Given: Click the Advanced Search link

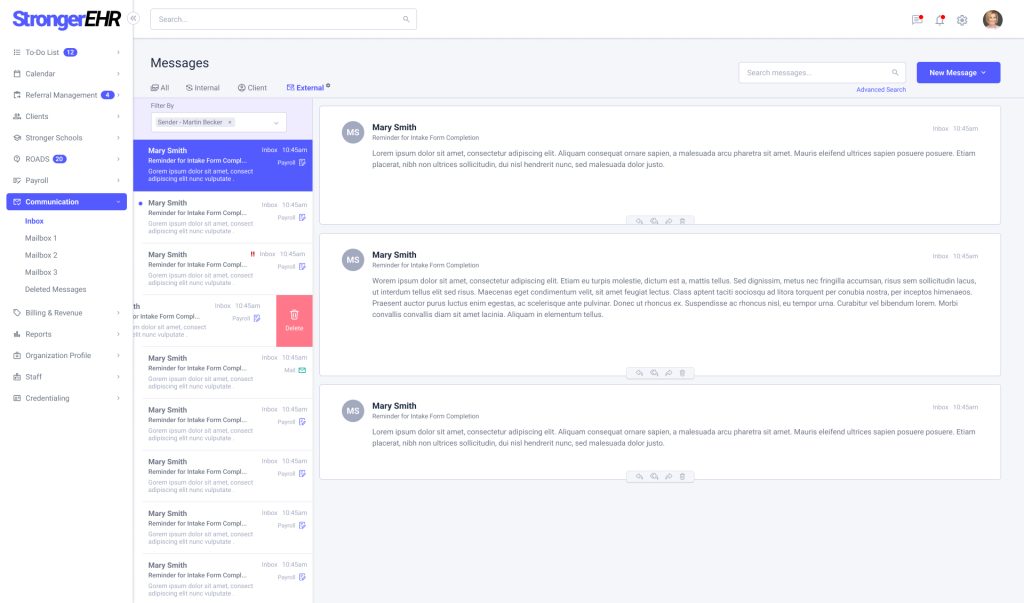Looking at the screenshot, I should pos(881,90).
